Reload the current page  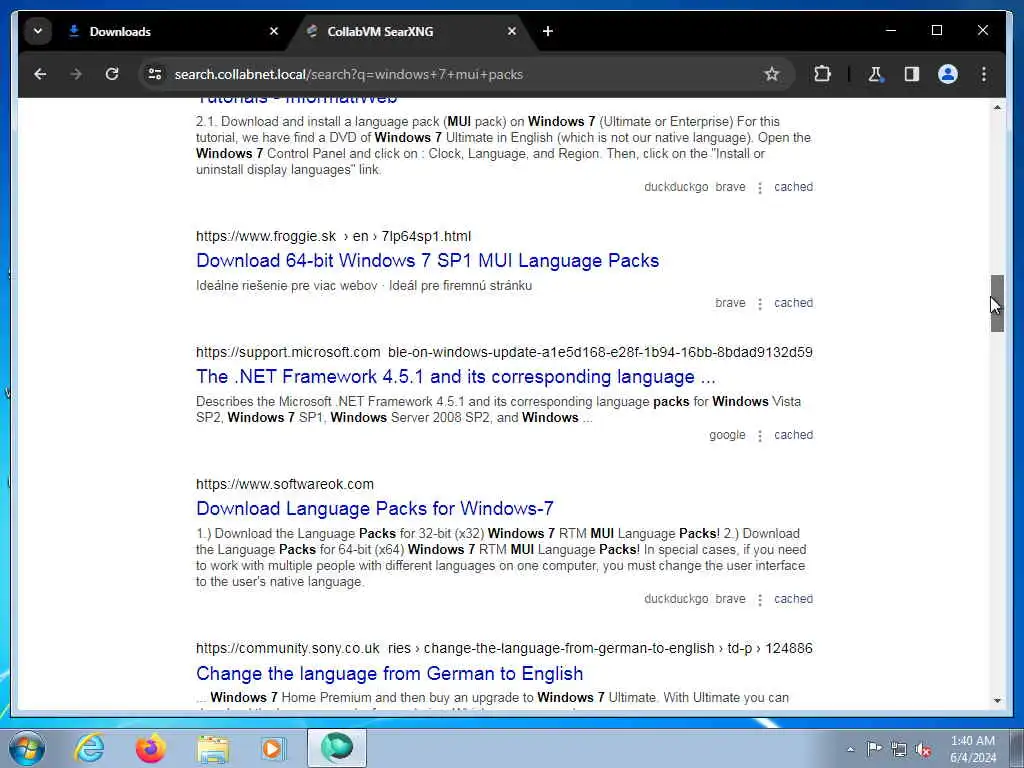(112, 74)
